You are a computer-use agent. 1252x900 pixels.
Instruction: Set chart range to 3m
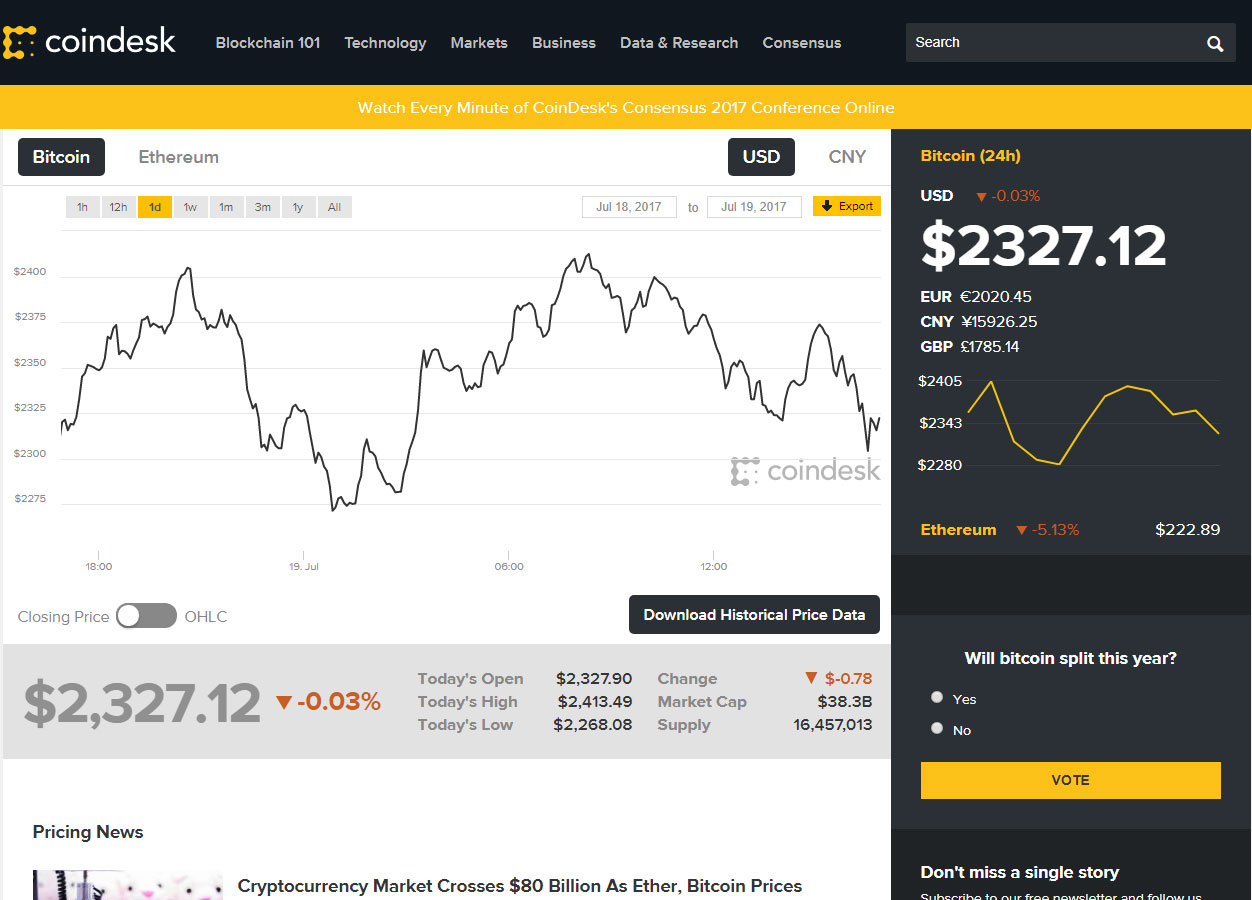coord(262,207)
